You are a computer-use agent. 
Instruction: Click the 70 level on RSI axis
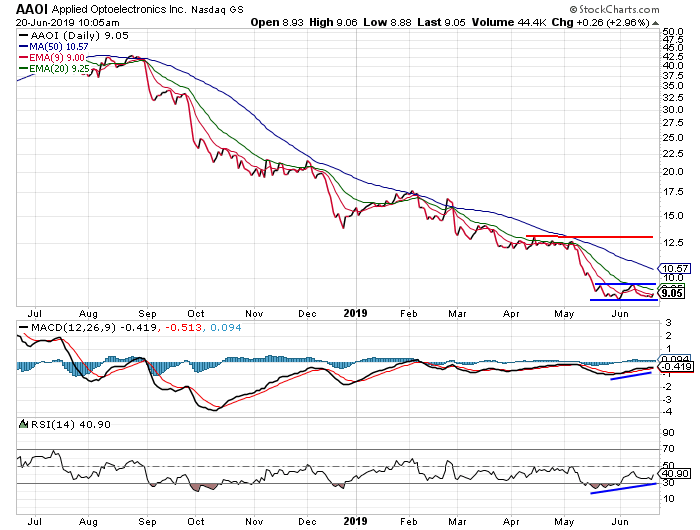[668, 449]
